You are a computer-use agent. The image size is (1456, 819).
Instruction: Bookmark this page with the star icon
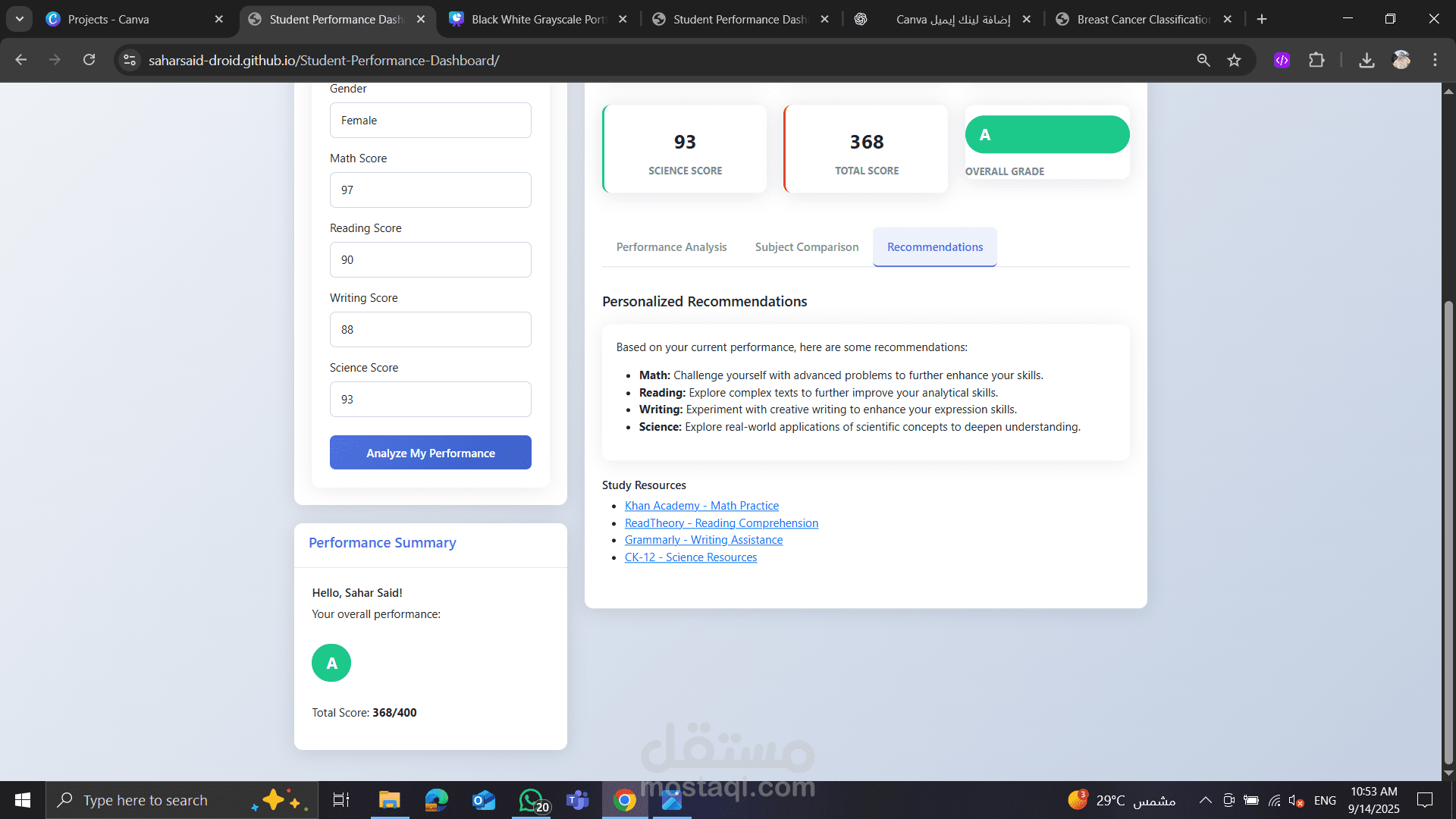click(1235, 60)
